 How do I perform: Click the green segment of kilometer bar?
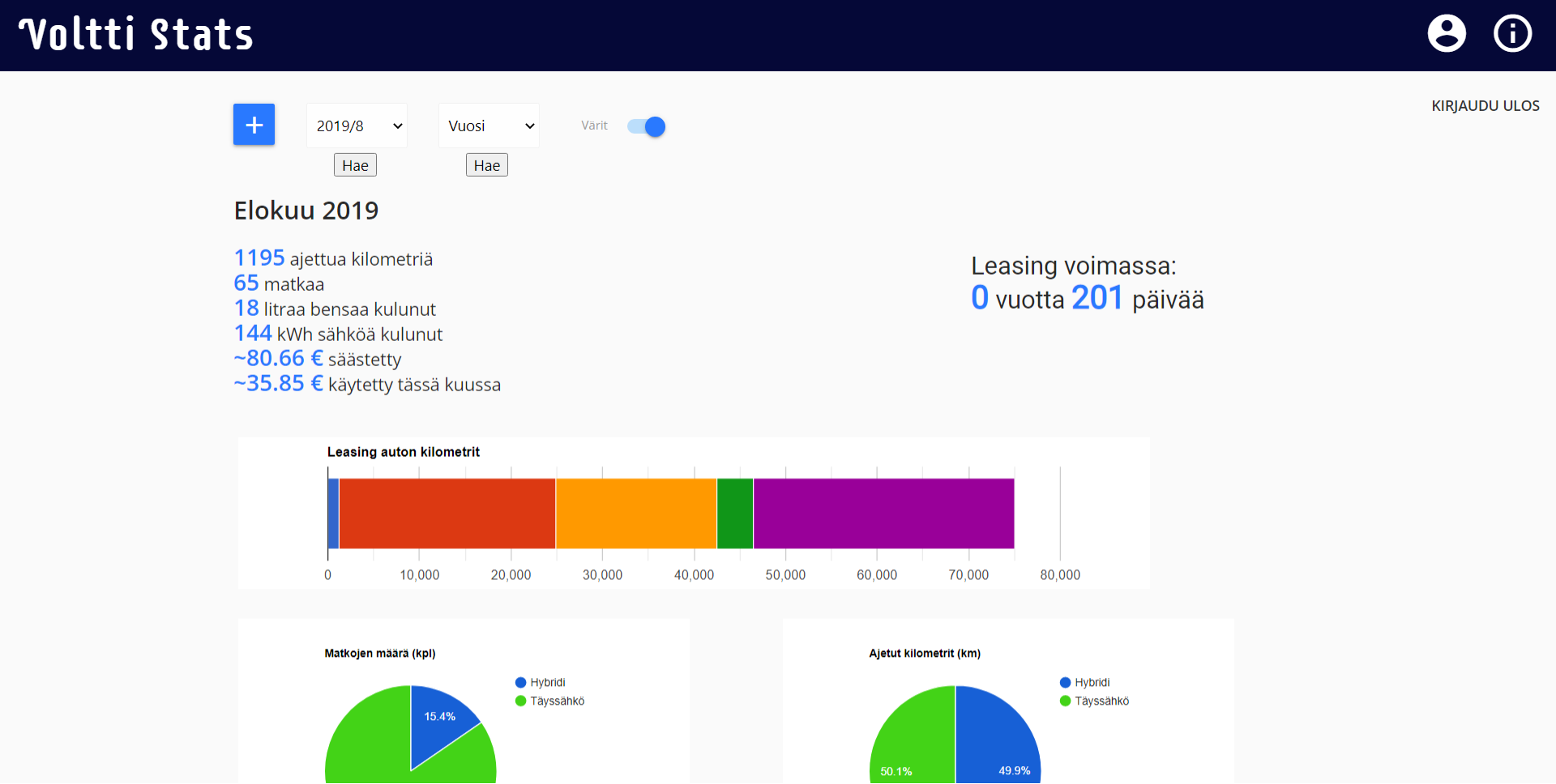[735, 513]
